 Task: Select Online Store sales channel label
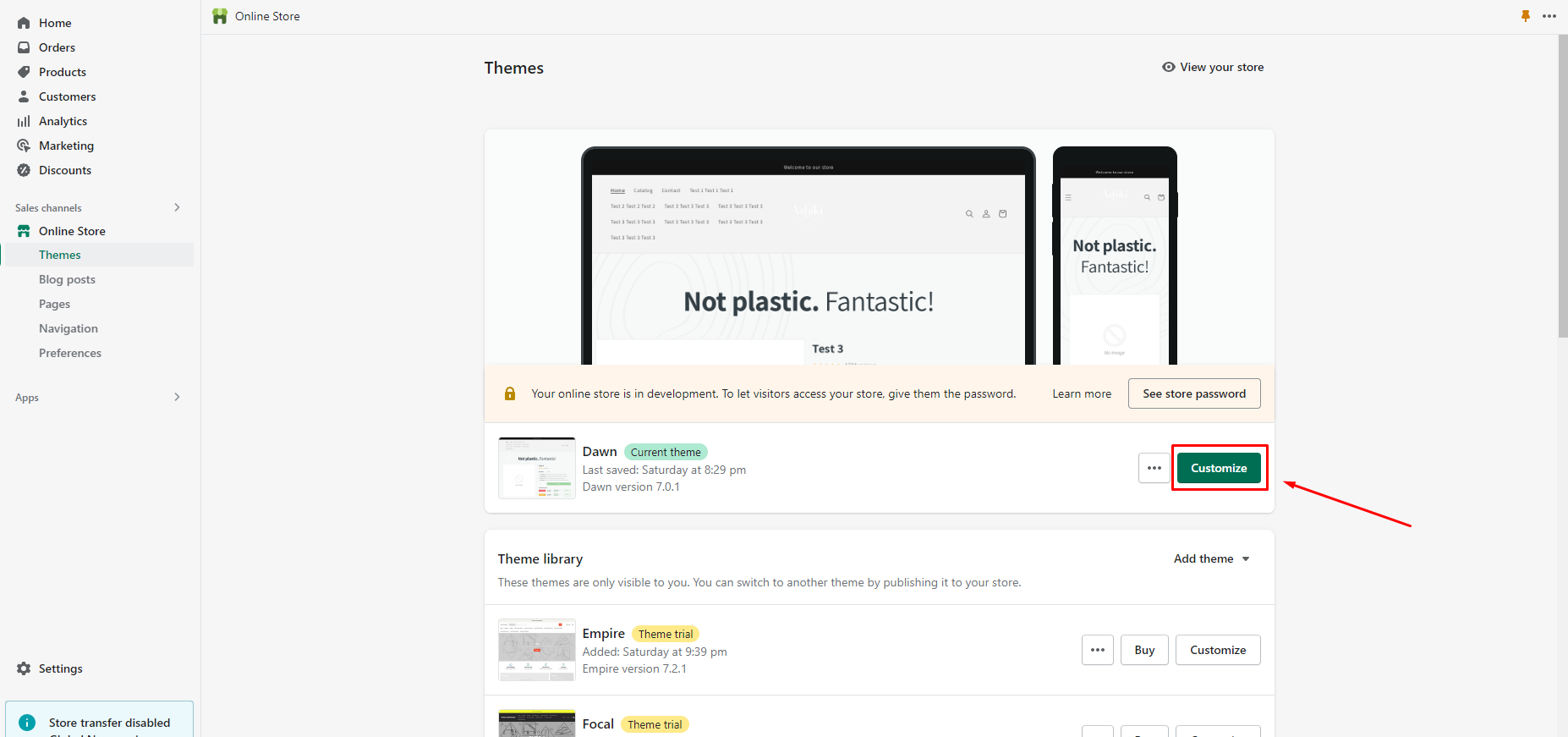(x=72, y=231)
